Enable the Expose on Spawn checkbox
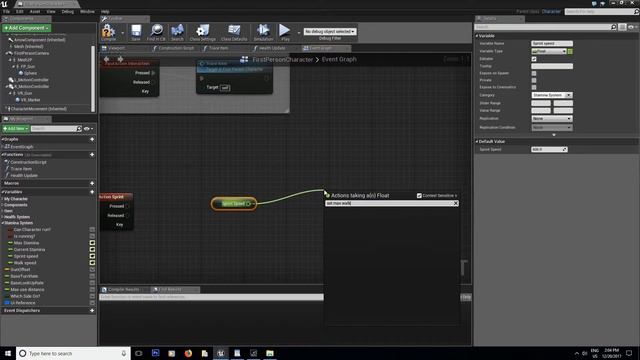 pyautogui.click(x=534, y=73)
